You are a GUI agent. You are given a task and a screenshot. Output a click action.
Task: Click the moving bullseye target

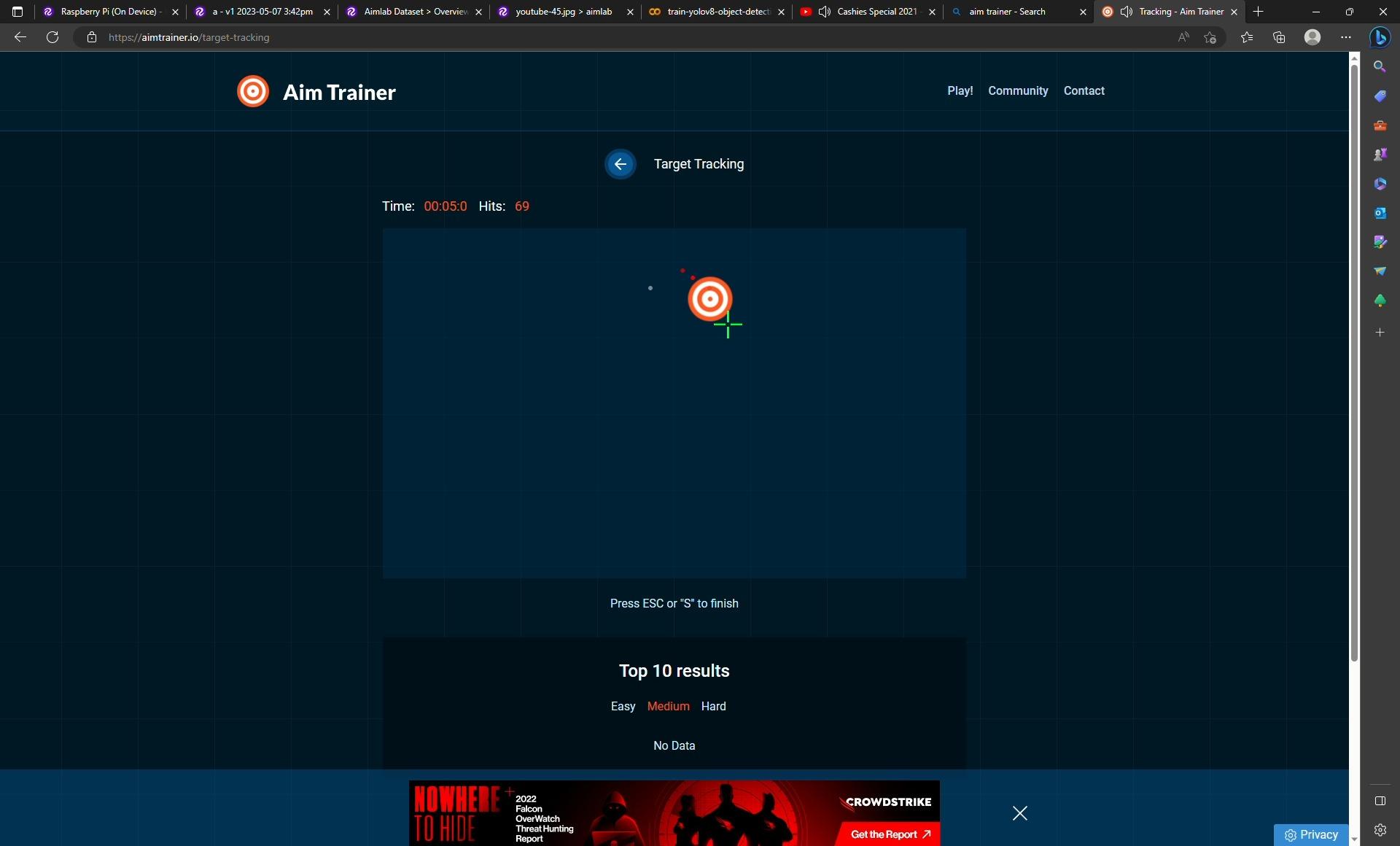tap(709, 299)
